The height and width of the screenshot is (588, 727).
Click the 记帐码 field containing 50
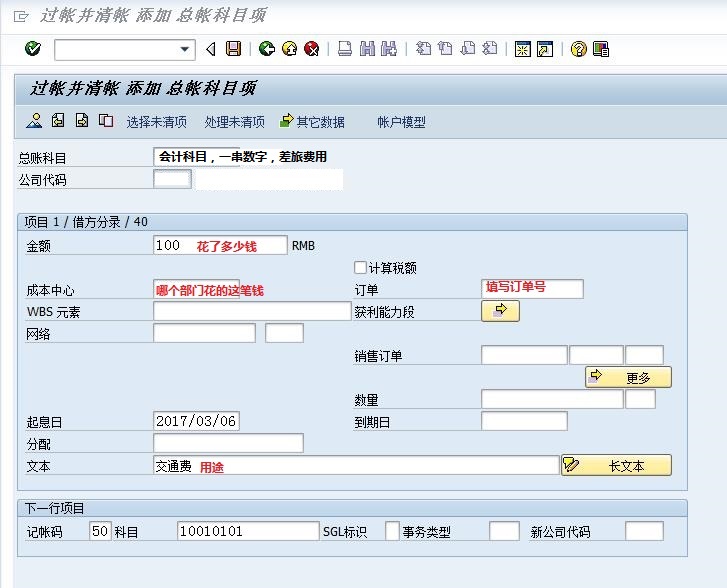(100, 531)
